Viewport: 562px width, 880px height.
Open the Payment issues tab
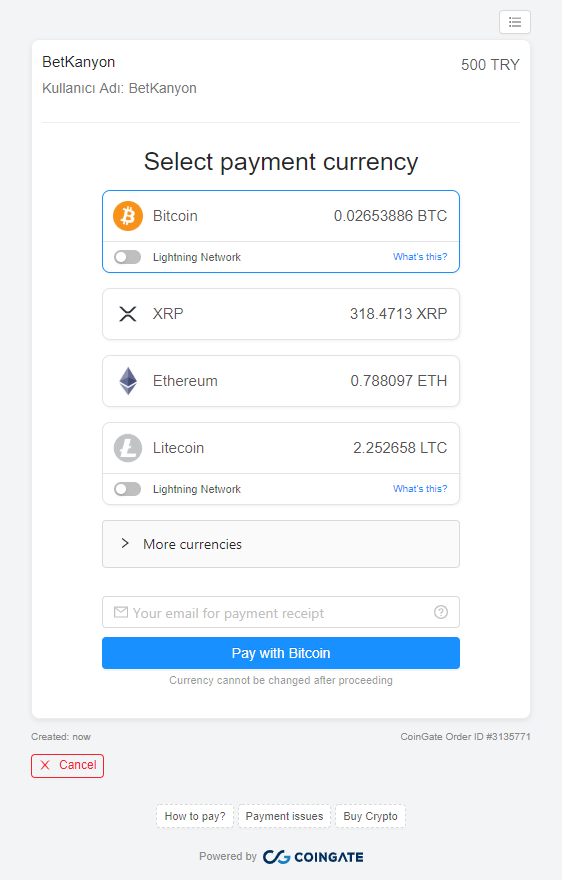tap(284, 816)
